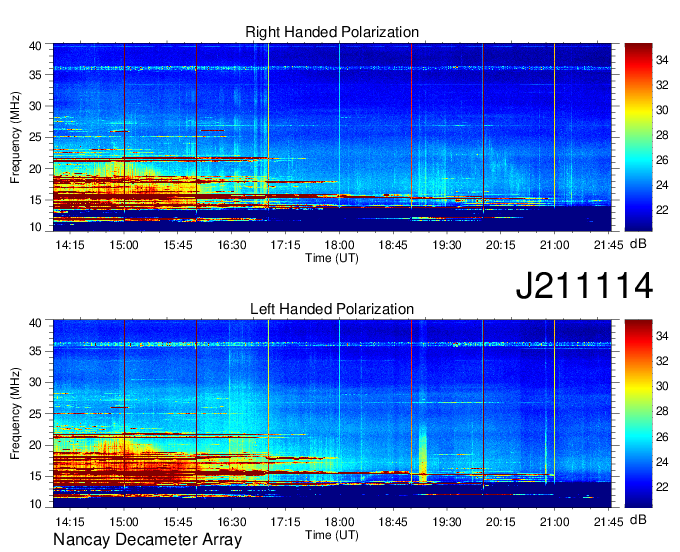Click 21:45 tick on Left Handed time axis
The height and width of the screenshot is (552, 680).
(608, 522)
